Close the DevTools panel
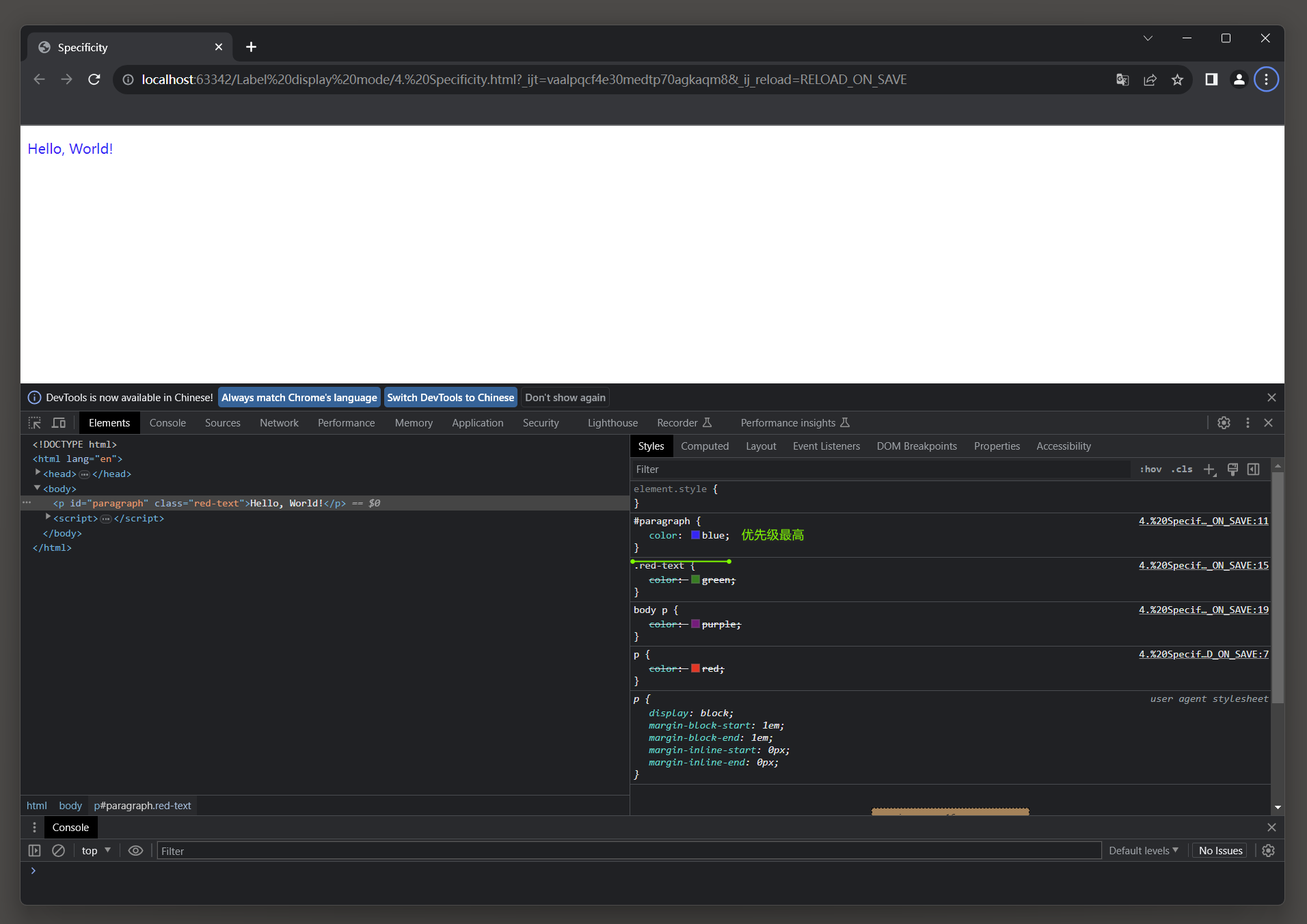The width and height of the screenshot is (1307, 924). tap(1269, 423)
